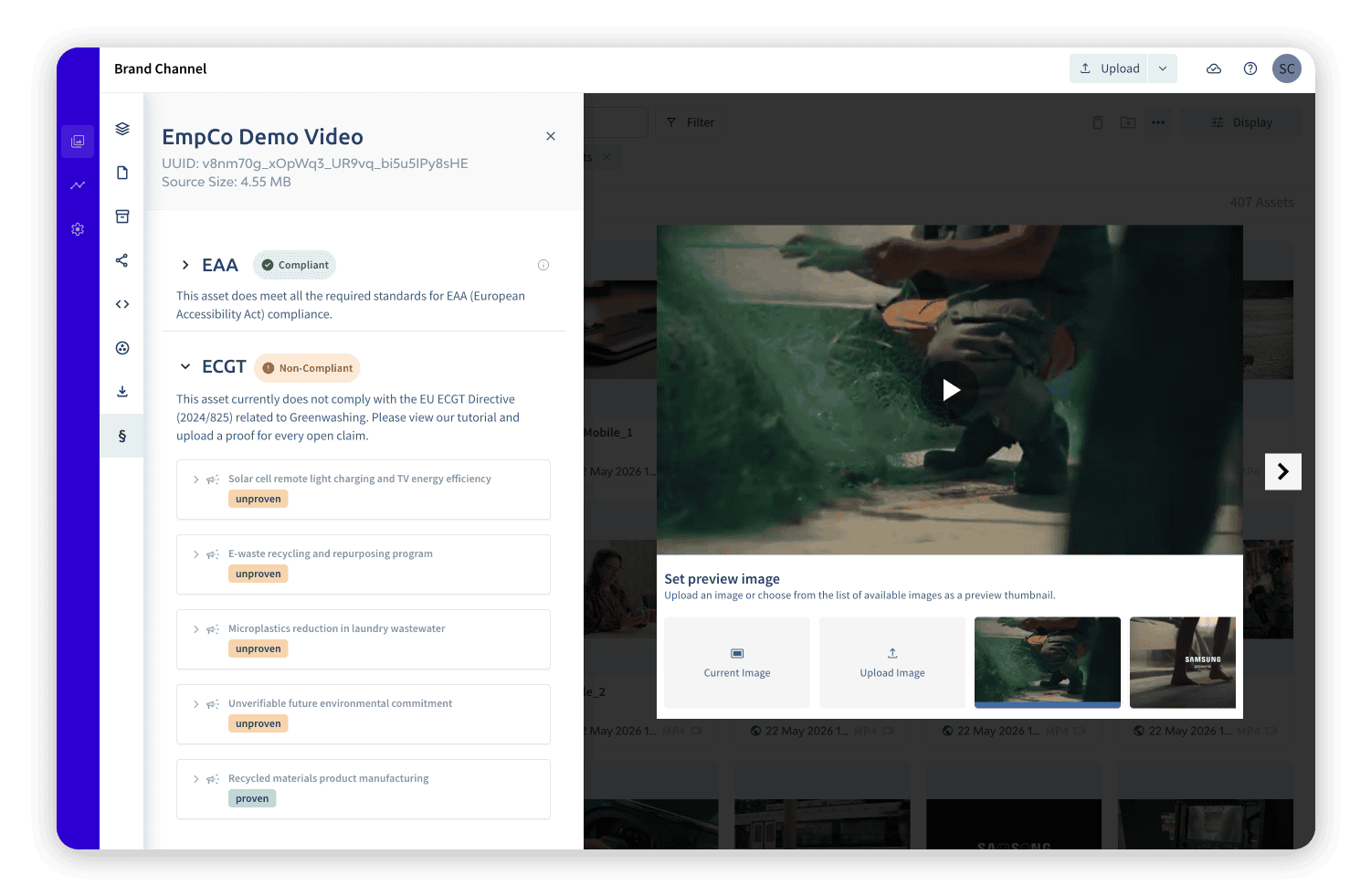Open the help question mark icon

tap(1250, 69)
